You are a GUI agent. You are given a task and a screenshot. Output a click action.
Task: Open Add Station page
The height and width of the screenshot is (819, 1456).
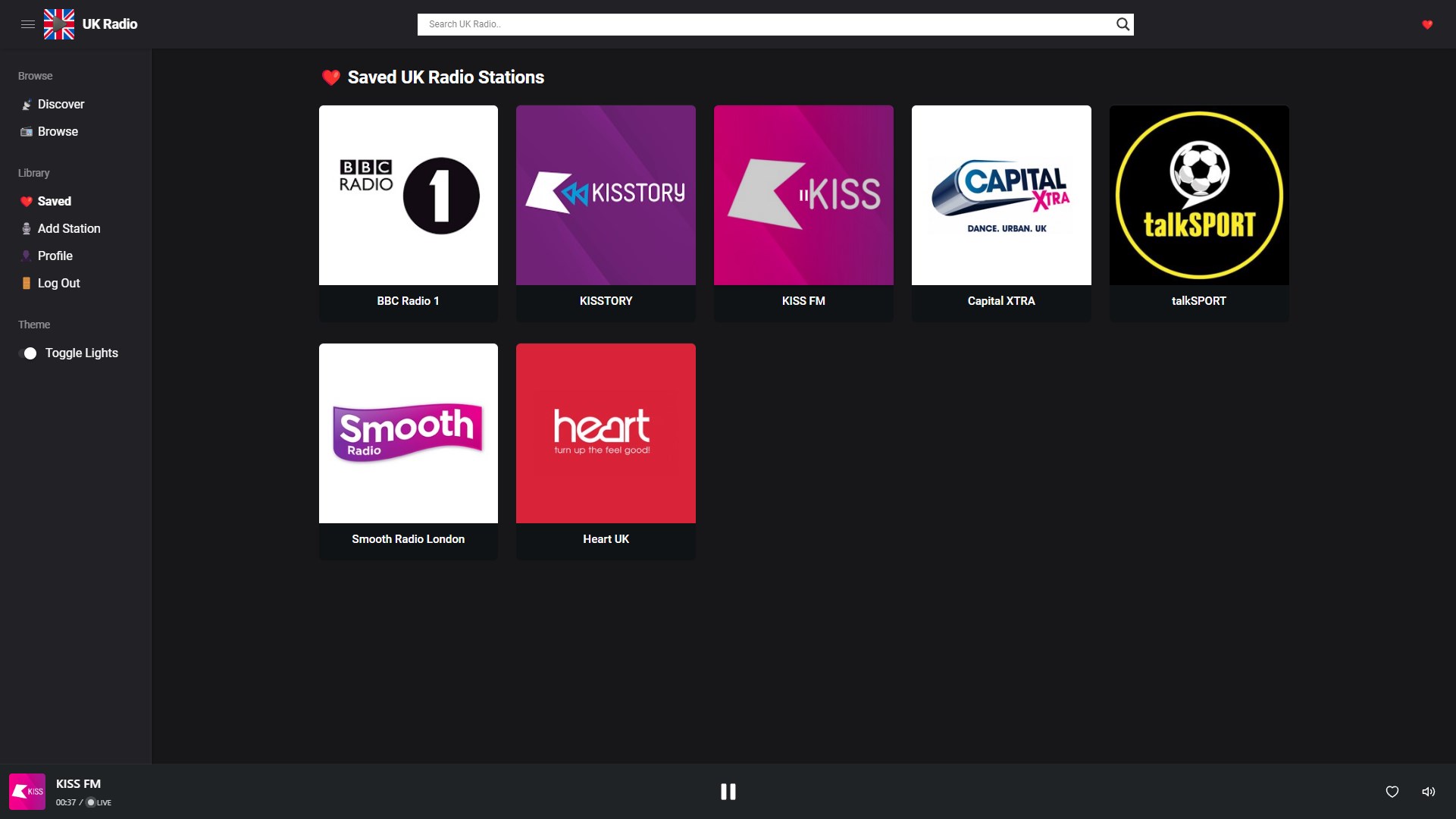(x=68, y=229)
